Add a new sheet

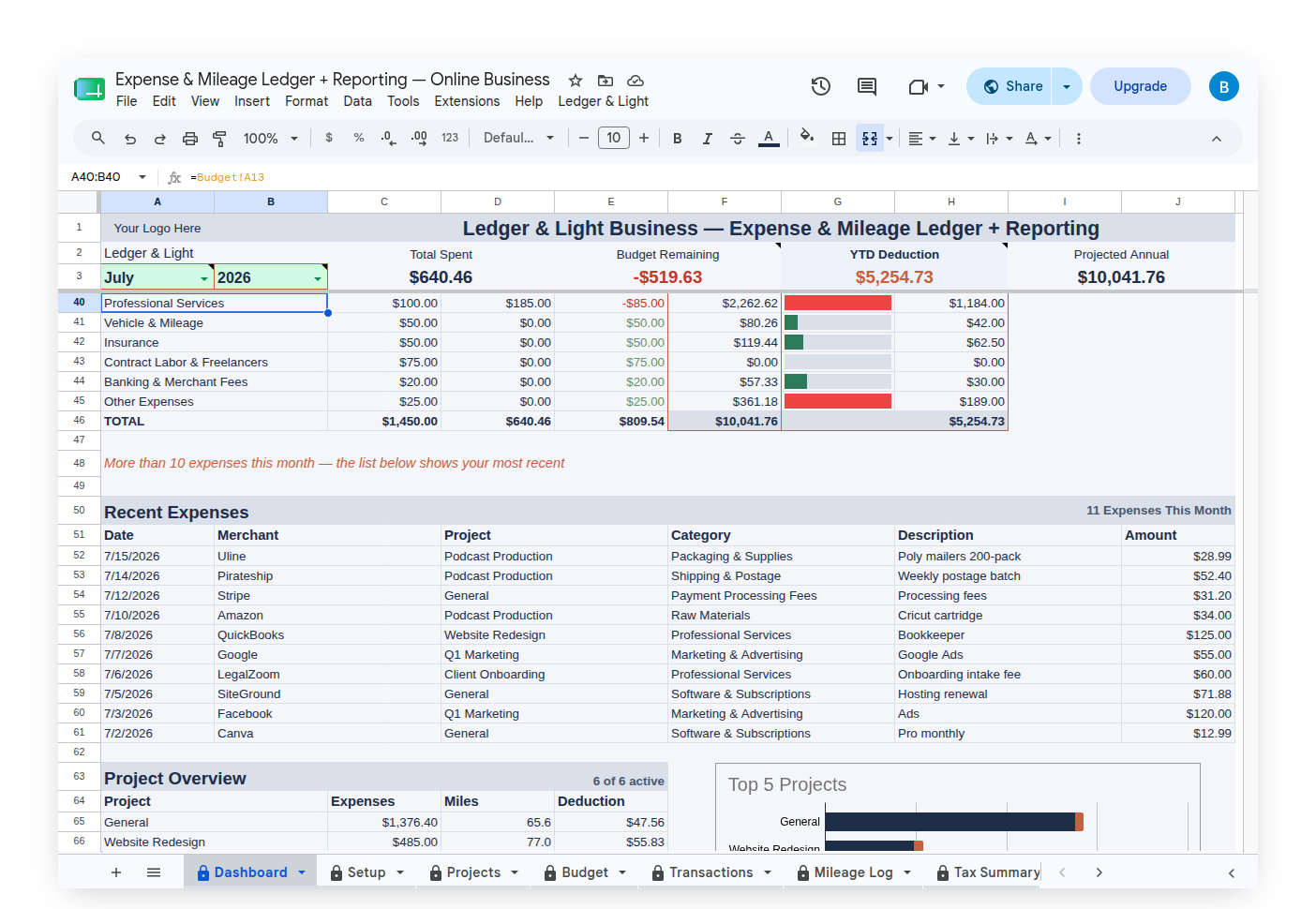(116, 872)
